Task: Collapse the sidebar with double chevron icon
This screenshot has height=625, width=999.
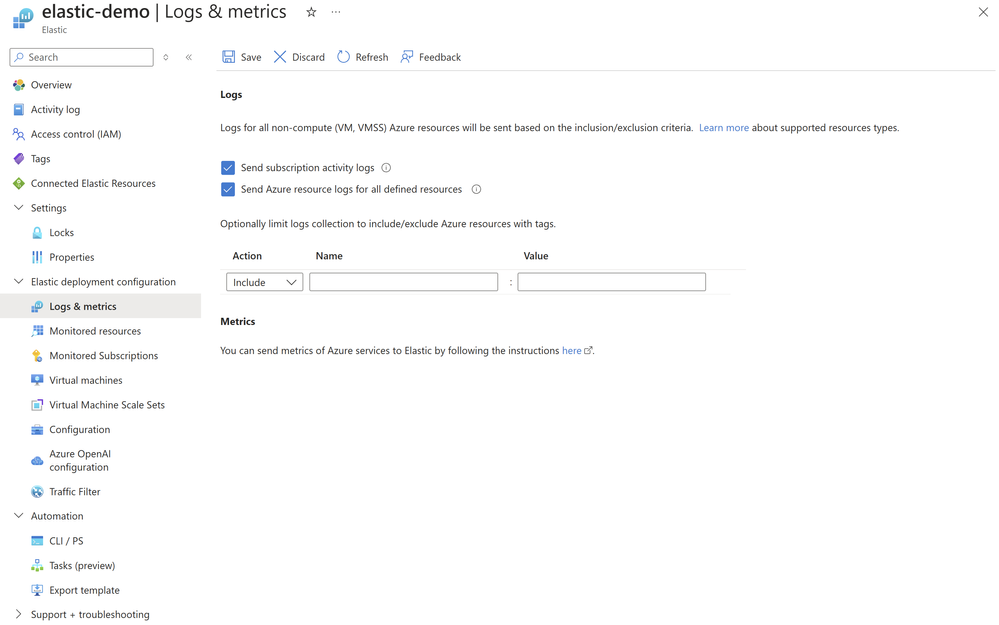Action: coord(189,57)
